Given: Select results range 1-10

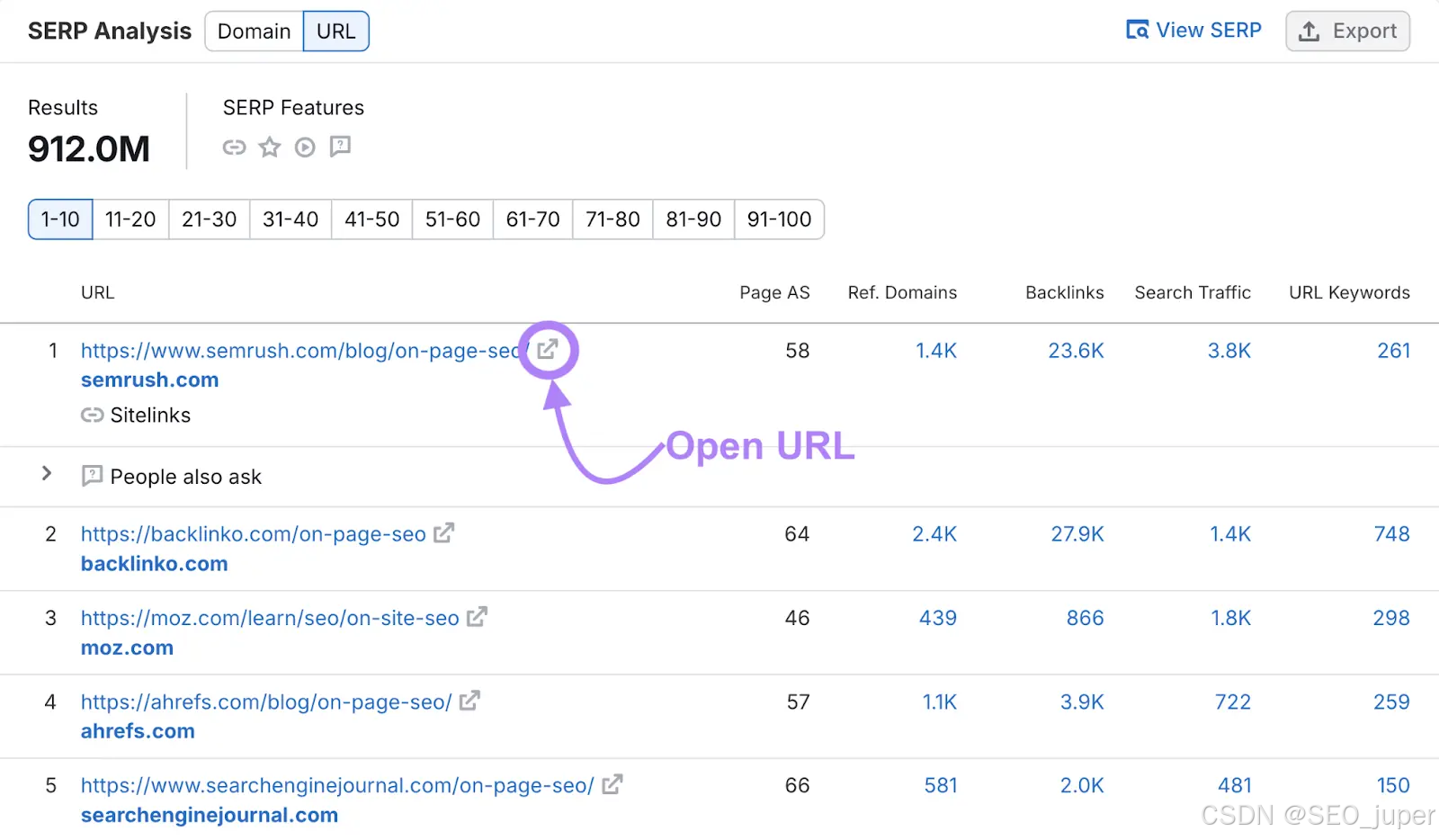Looking at the screenshot, I should click(x=60, y=219).
